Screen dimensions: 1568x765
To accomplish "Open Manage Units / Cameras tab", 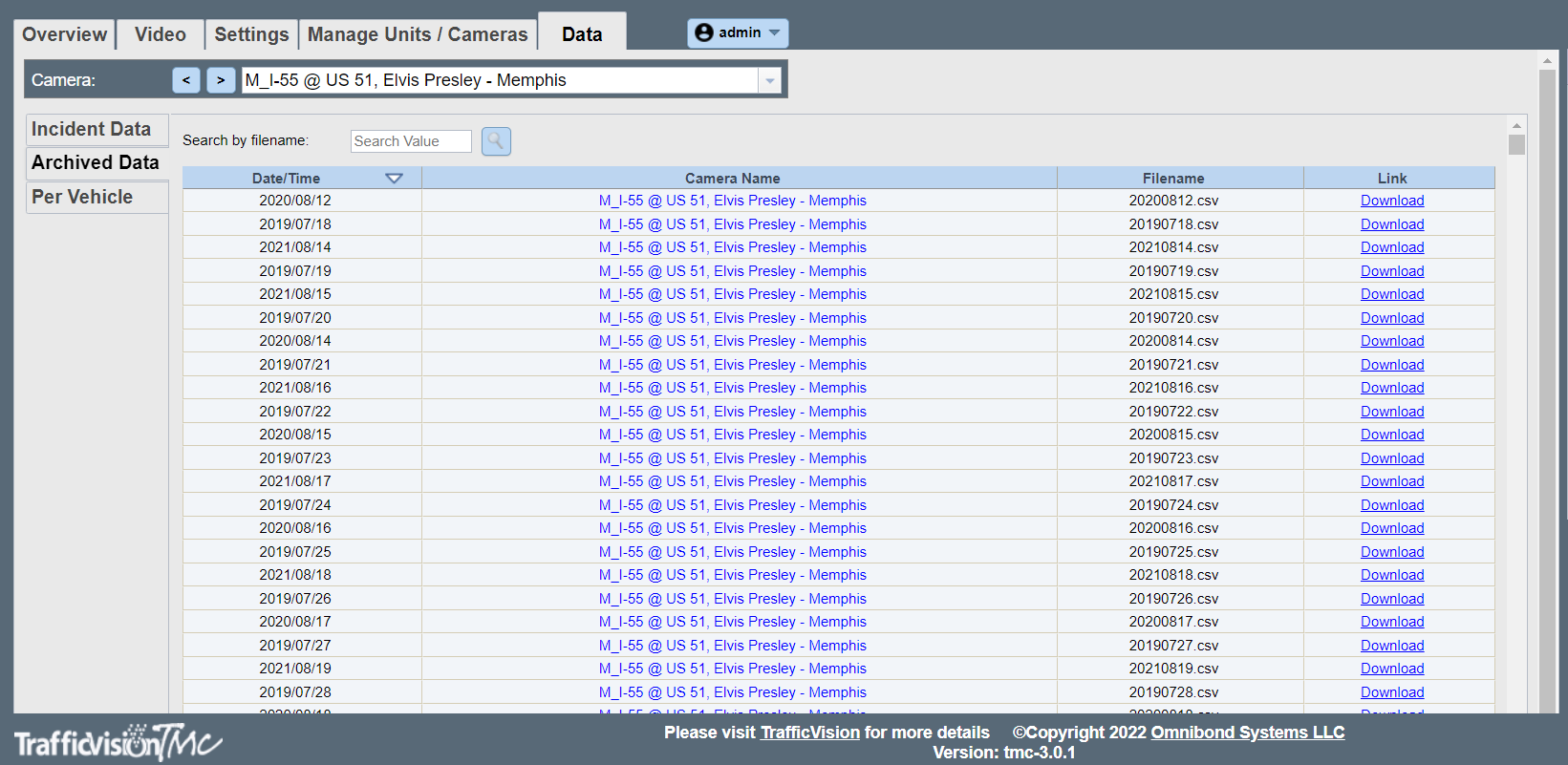I will (x=418, y=34).
